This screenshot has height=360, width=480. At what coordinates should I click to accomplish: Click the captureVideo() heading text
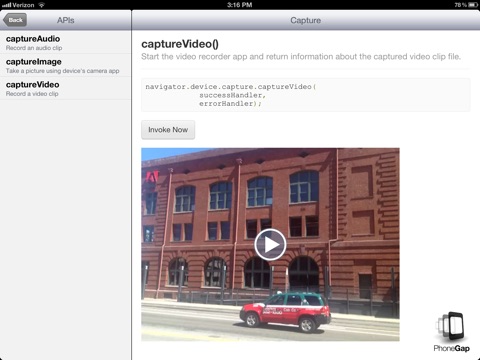[x=180, y=44]
